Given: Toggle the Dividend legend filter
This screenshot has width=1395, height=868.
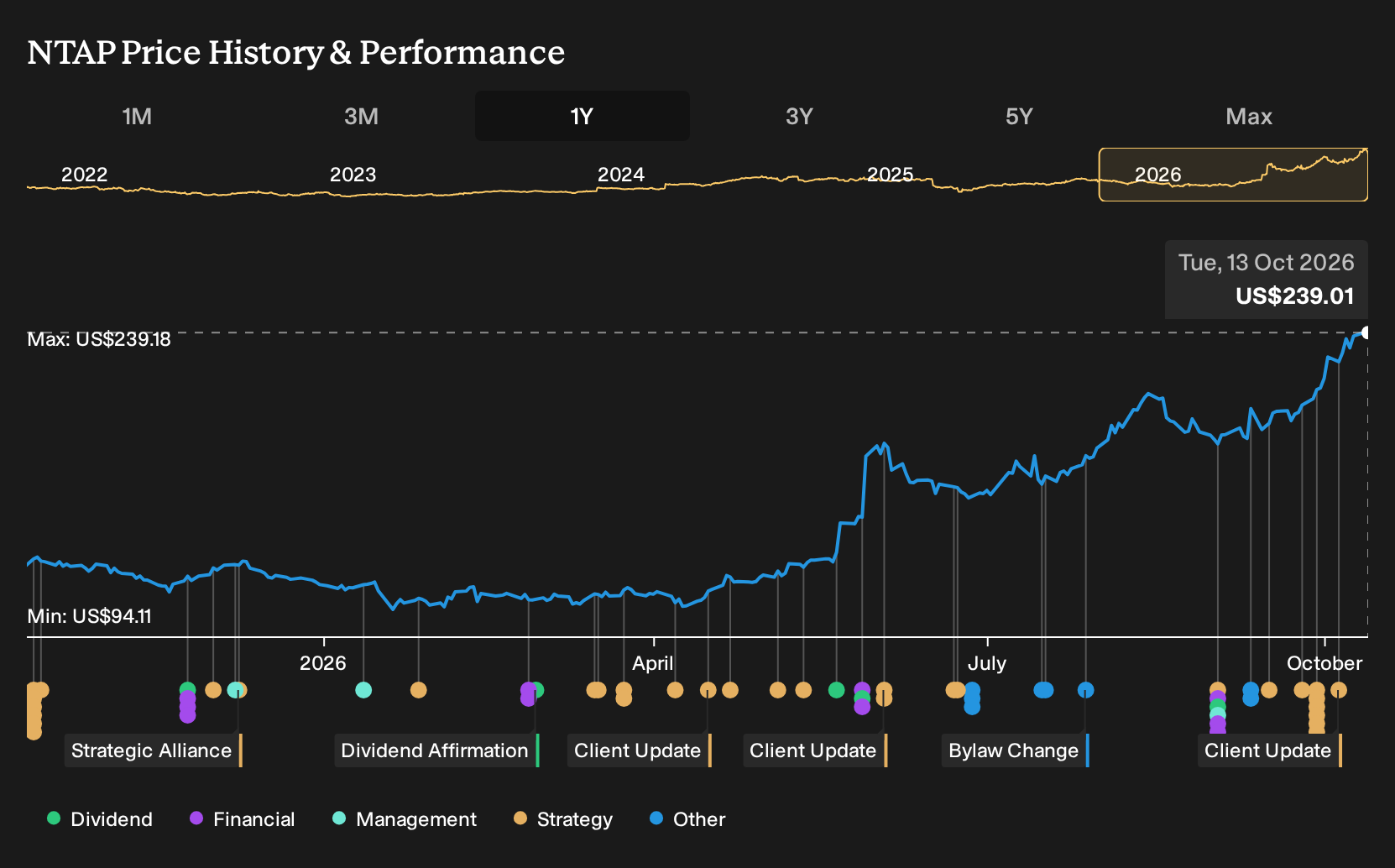Looking at the screenshot, I should (100, 819).
